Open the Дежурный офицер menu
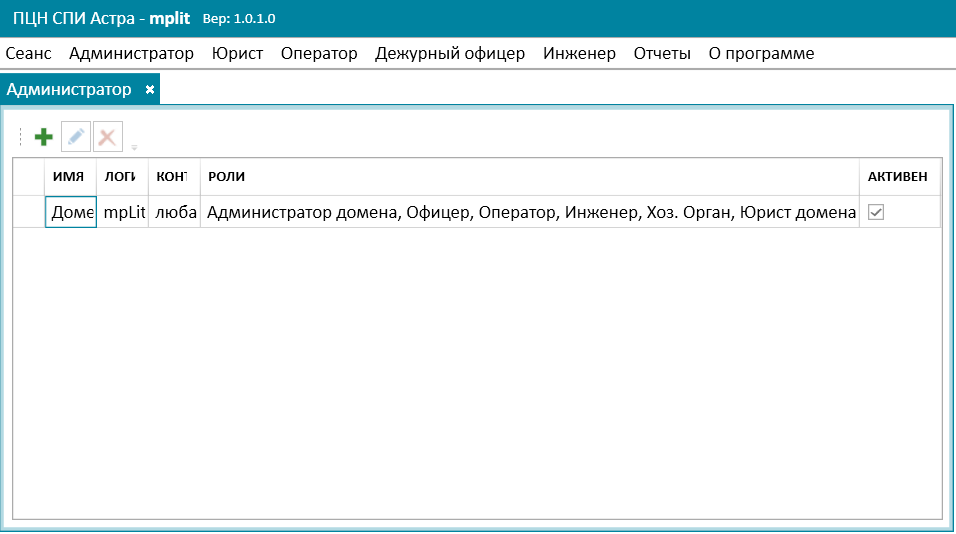The width and height of the screenshot is (956, 534). point(450,54)
